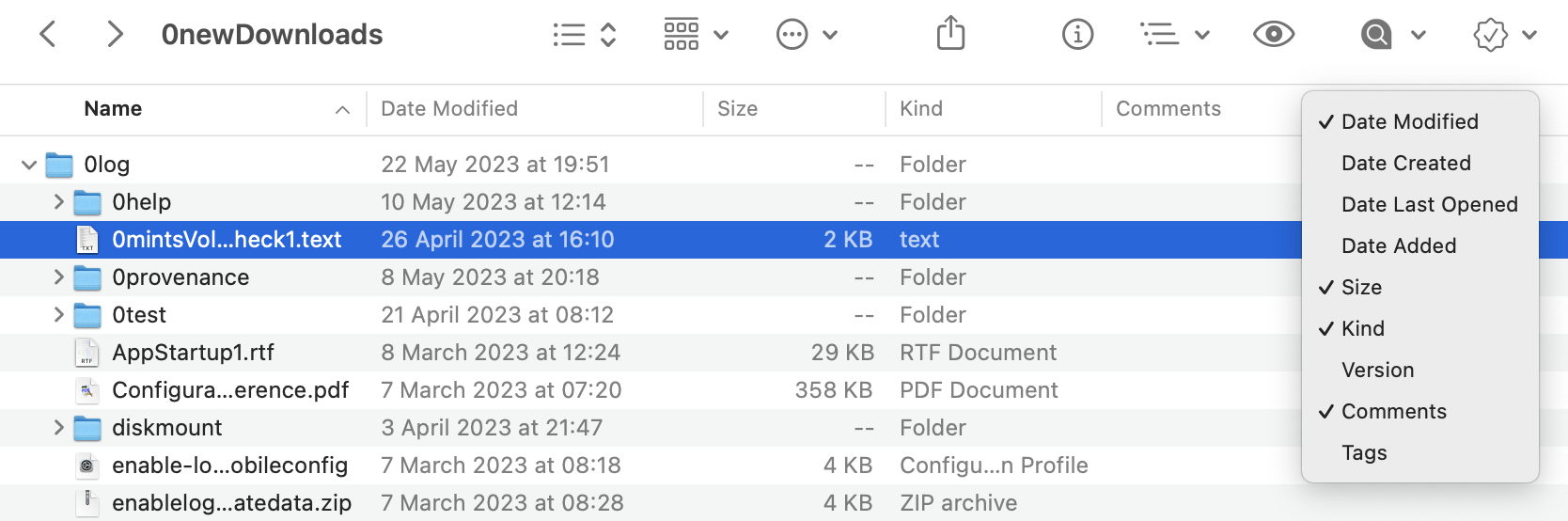
Task: Click the 0mintsVol text file icon
Action: pyautogui.click(x=87, y=240)
